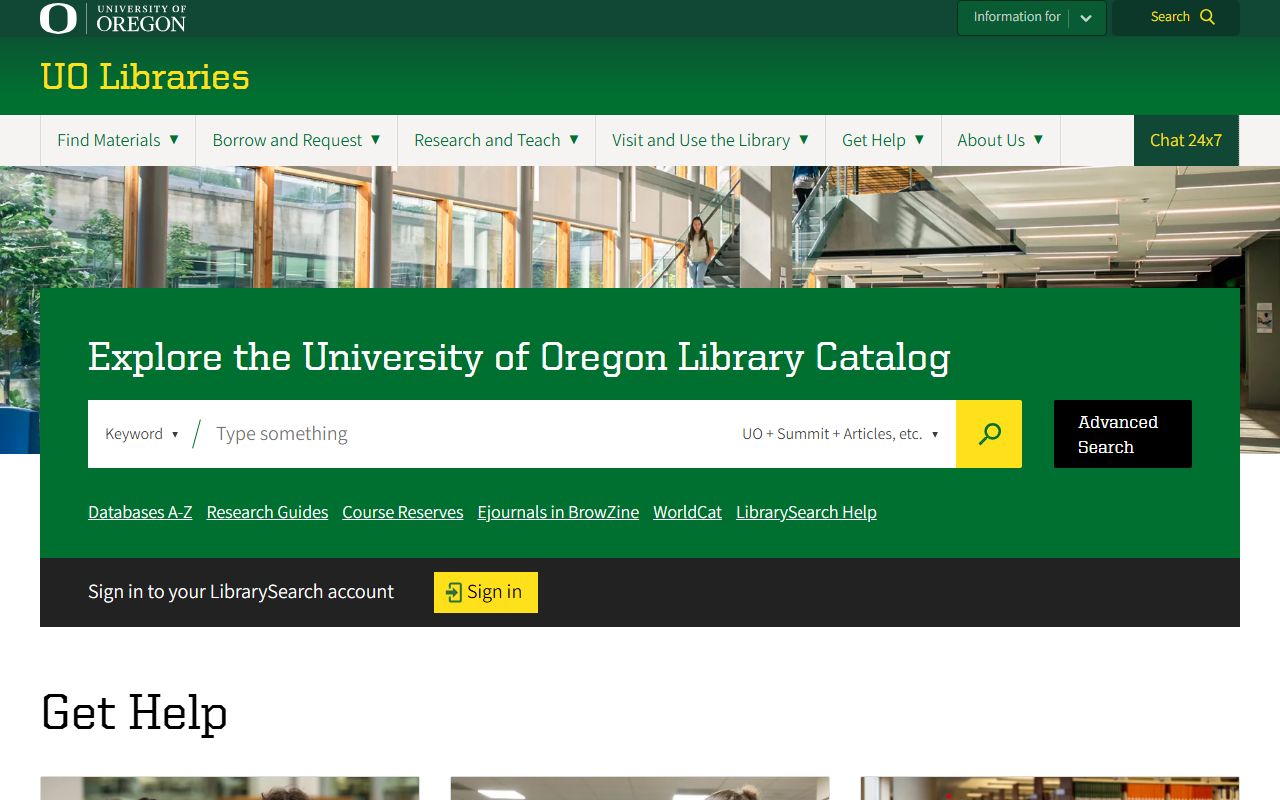Open the Find Materials menu

coord(118,140)
